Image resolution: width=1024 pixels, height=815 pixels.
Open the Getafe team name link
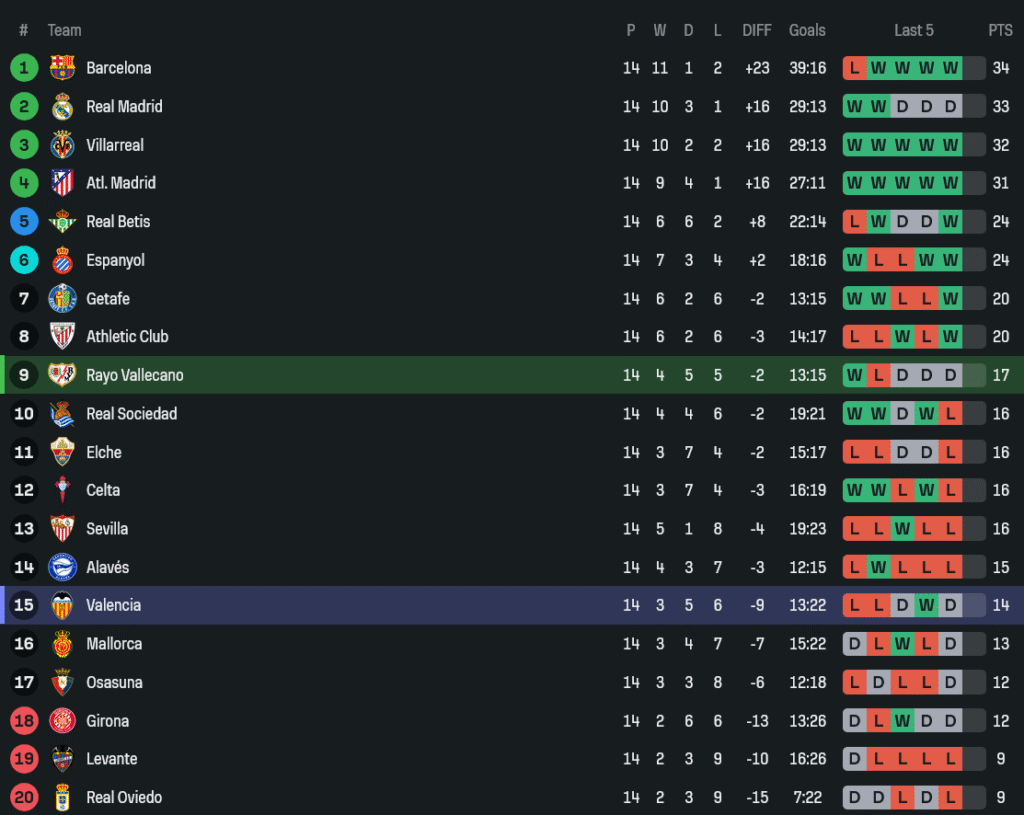108,299
